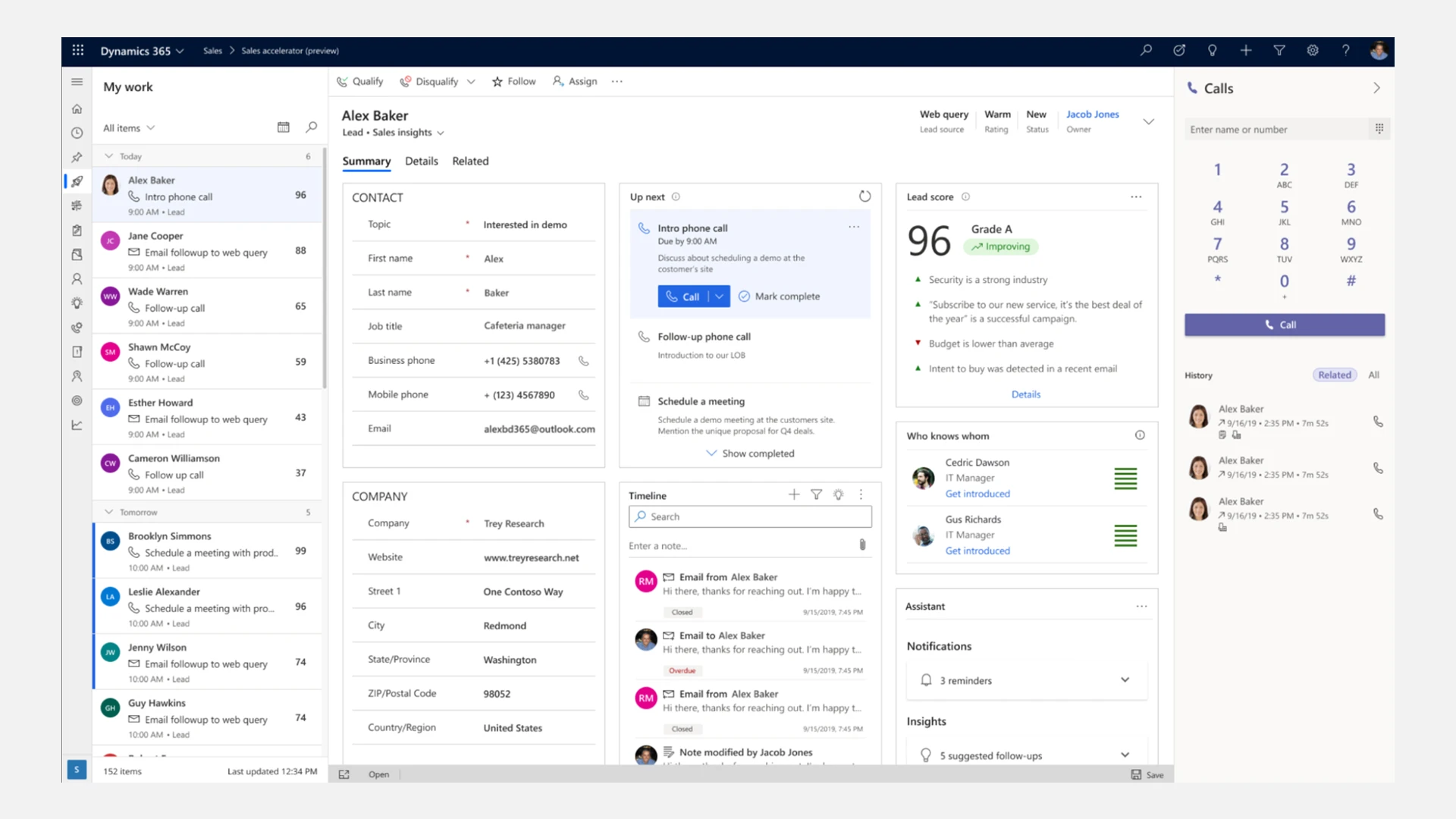
Task: Click the search magnifier in top bar
Action: [x=1146, y=50]
